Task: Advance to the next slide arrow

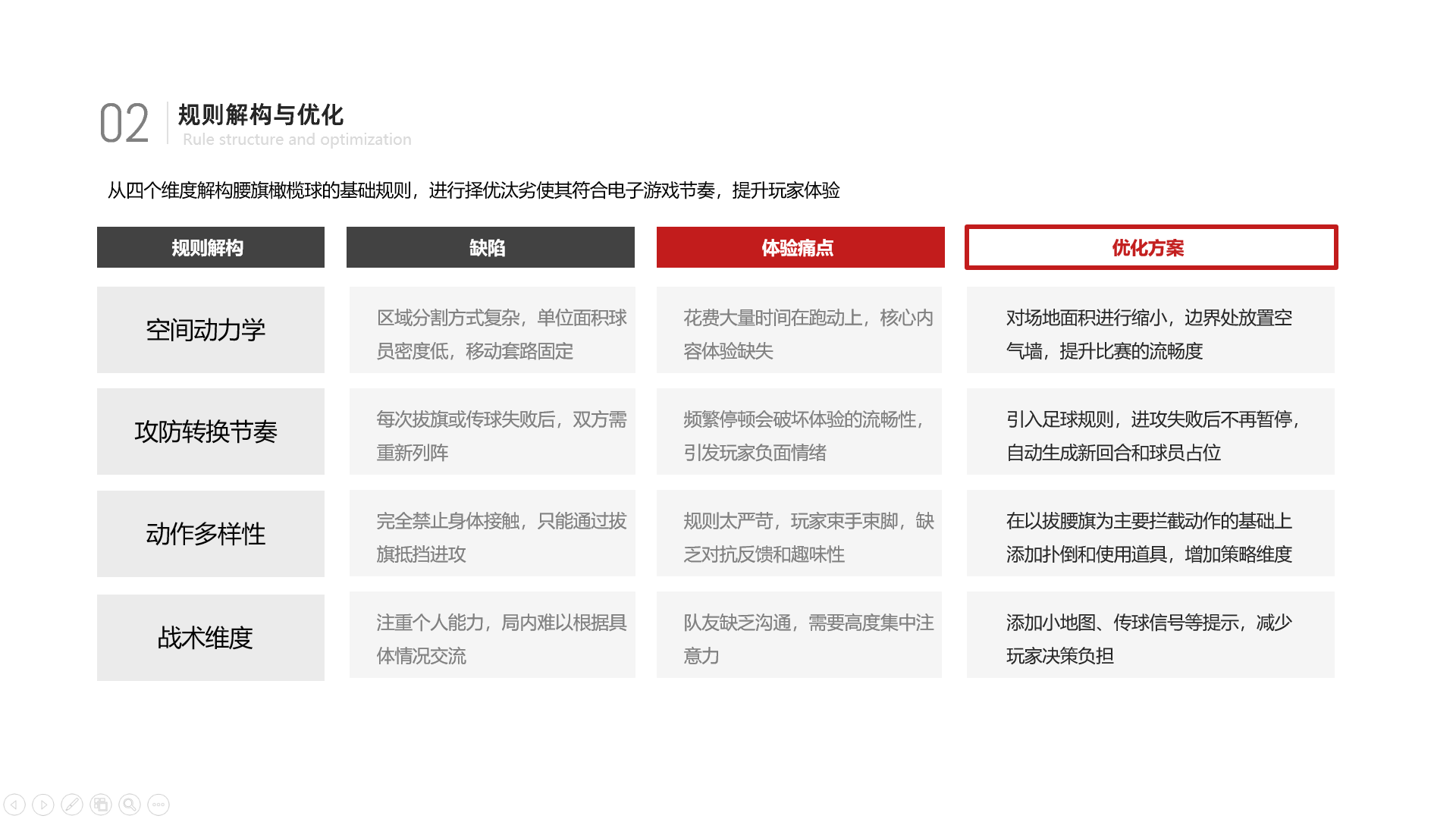Action: [43, 805]
